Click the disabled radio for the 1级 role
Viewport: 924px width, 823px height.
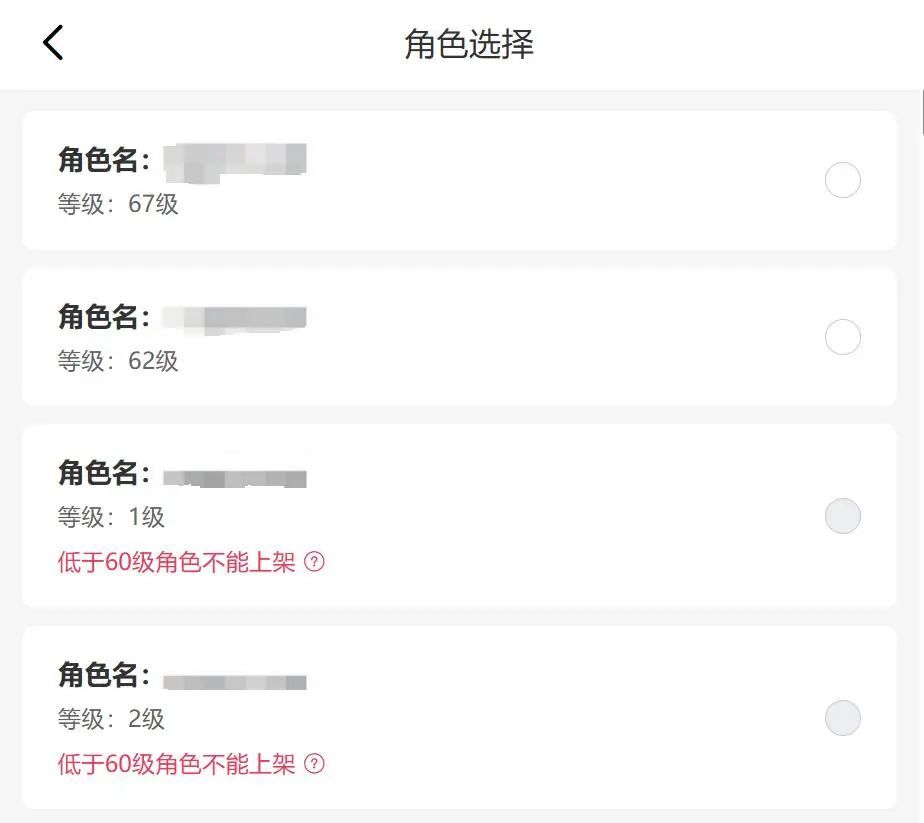pos(842,516)
